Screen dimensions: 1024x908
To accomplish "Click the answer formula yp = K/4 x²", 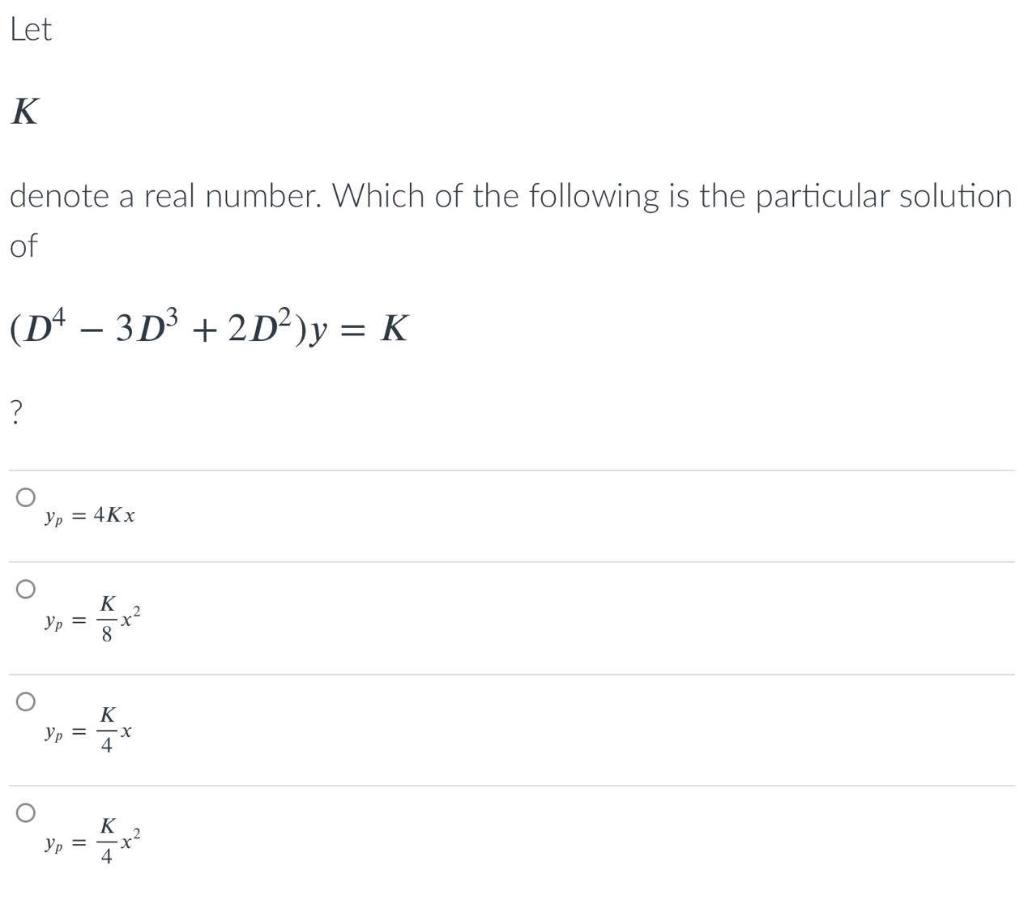I will pos(92,841).
